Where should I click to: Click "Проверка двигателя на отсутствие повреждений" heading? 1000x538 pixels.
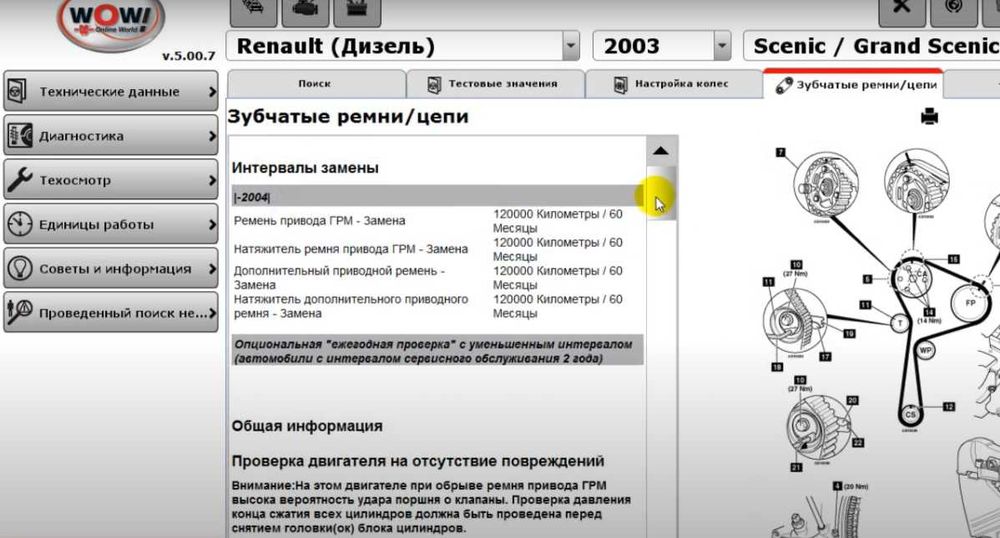[418, 461]
